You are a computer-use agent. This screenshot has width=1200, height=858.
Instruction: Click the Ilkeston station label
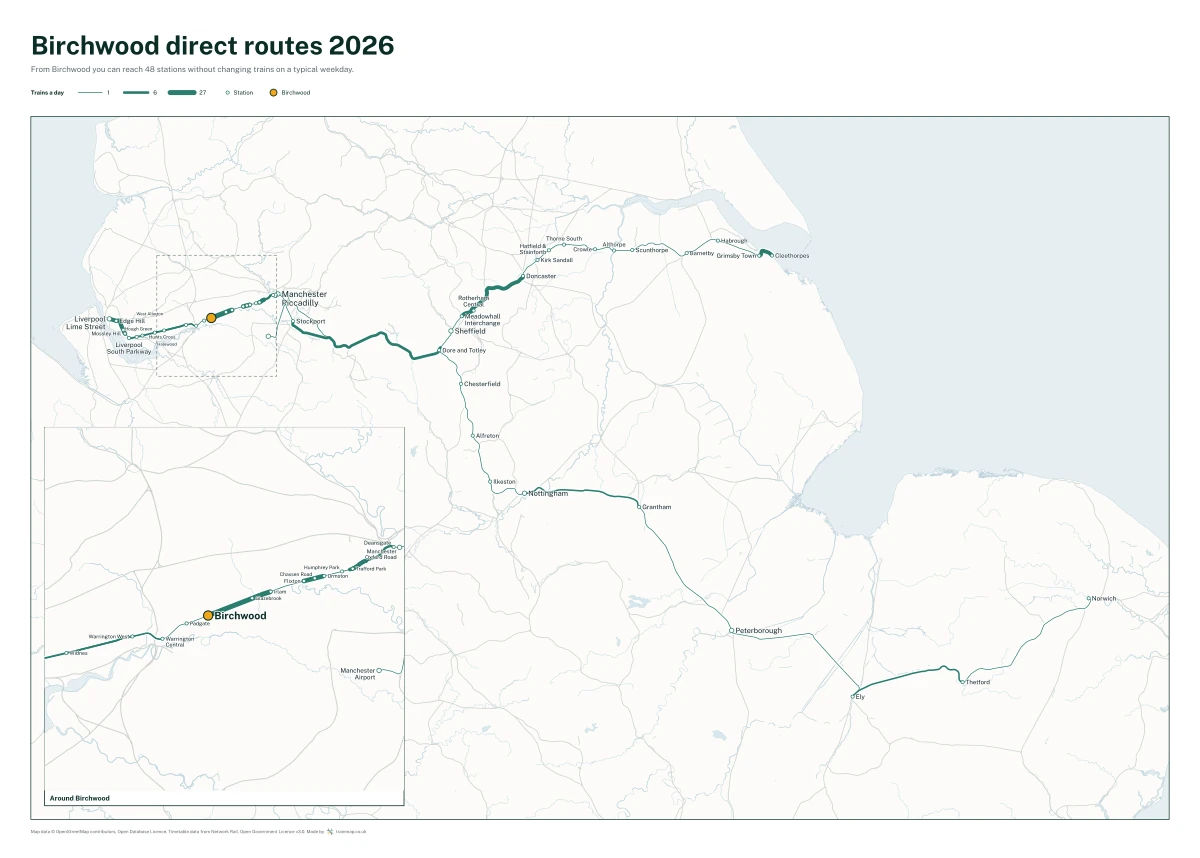pyautogui.click(x=505, y=482)
